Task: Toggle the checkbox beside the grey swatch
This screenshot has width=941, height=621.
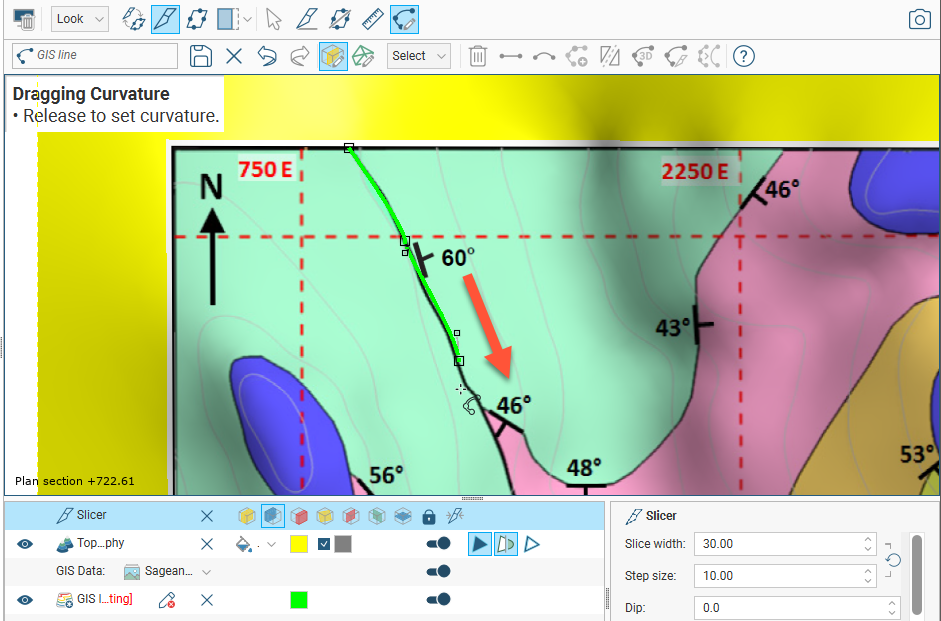Action: pos(324,544)
